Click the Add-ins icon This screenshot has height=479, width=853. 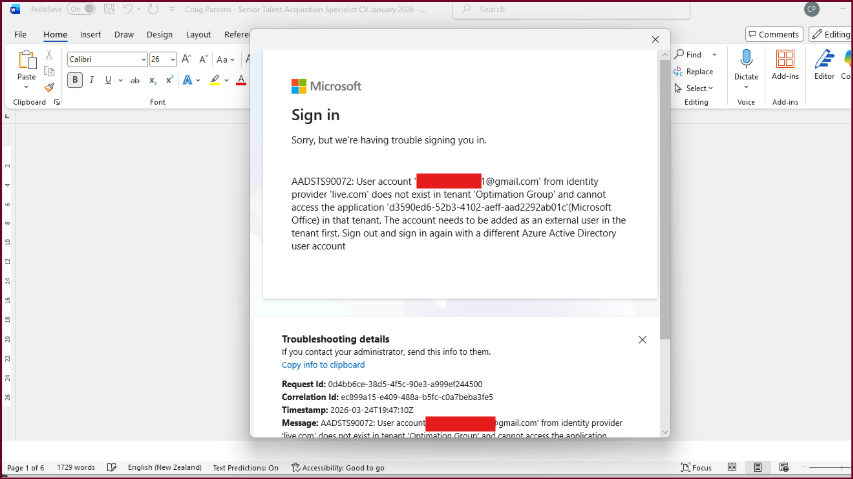[x=785, y=60]
